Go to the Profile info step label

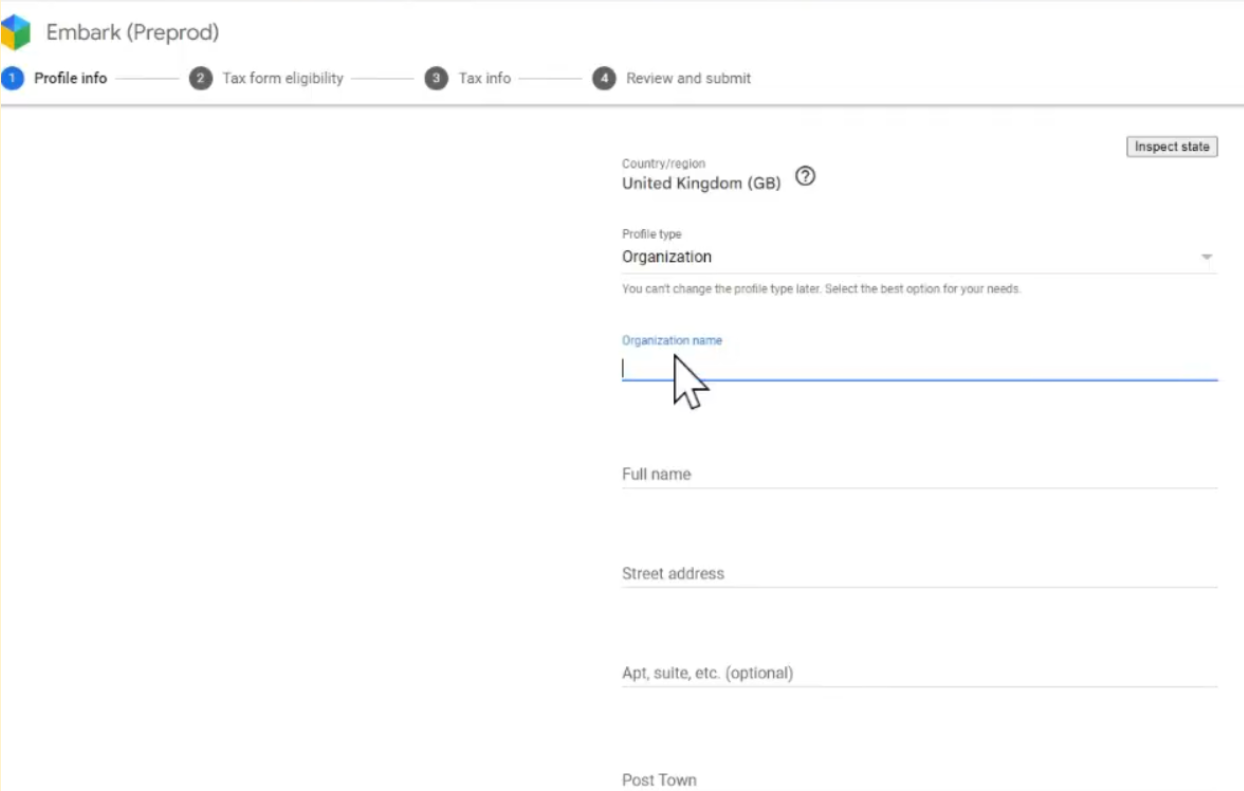[x=70, y=78]
